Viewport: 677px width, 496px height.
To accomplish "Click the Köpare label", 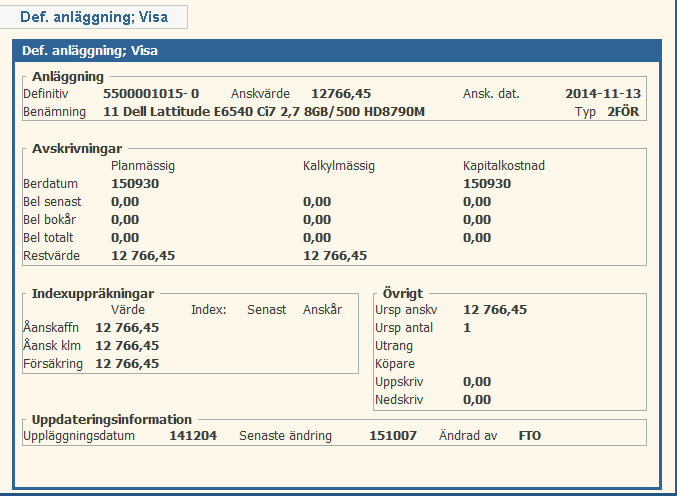I will point(395,364).
